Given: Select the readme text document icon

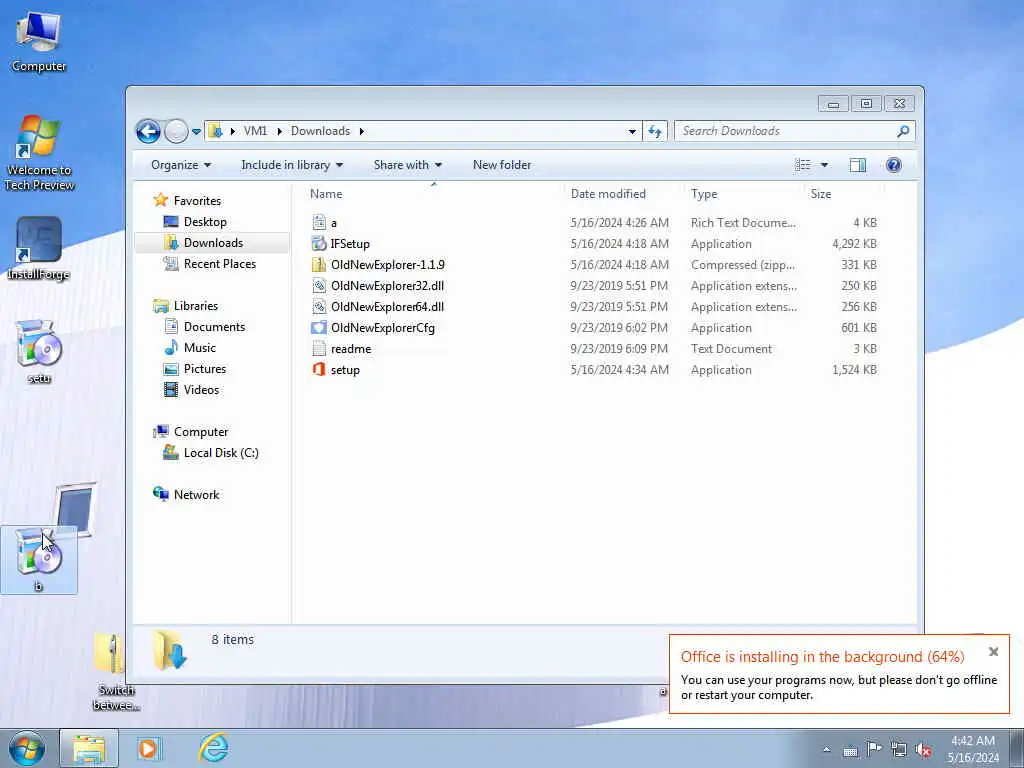Looking at the screenshot, I should [x=319, y=349].
